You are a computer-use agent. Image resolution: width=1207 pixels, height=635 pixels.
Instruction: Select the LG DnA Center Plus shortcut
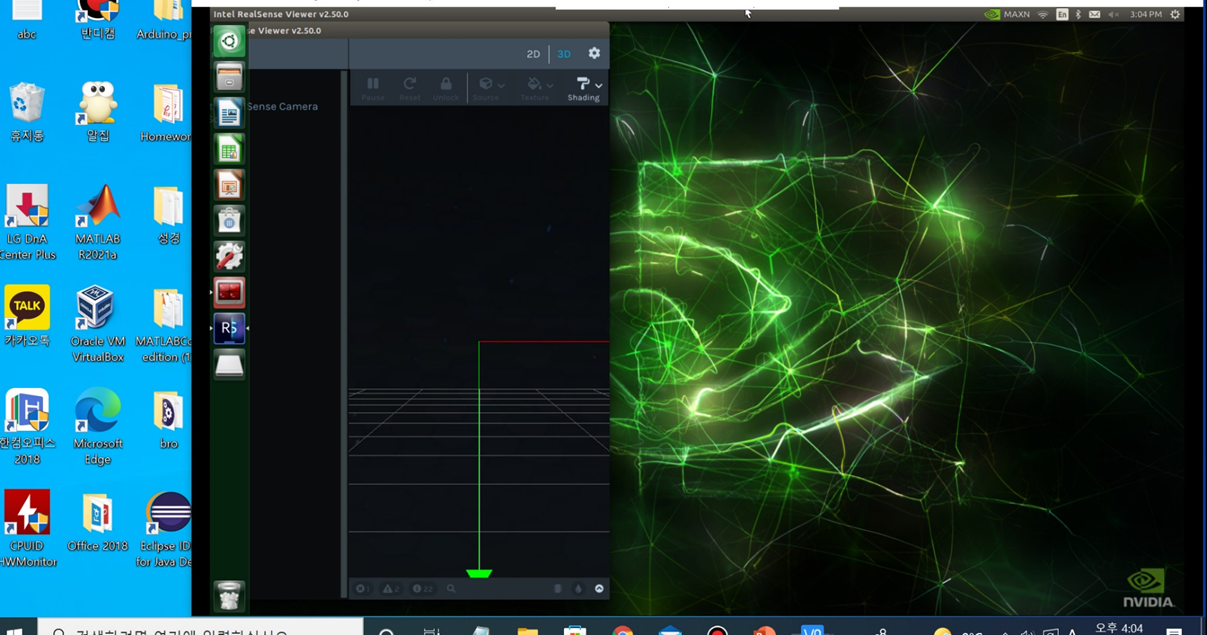pyautogui.click(x=27, y=223)
